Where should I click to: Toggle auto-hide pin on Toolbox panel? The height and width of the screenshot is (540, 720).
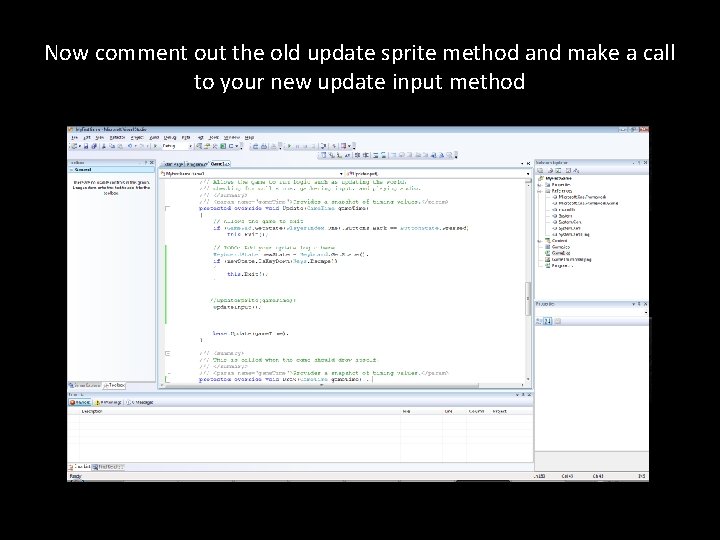coord(146,163)
